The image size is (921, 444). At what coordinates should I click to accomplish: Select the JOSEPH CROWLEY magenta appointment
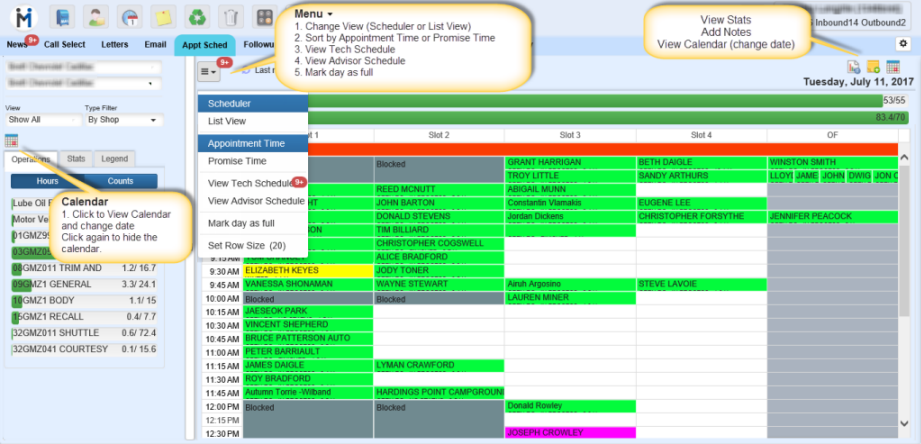pyautogui.click(x=570, y=433)
